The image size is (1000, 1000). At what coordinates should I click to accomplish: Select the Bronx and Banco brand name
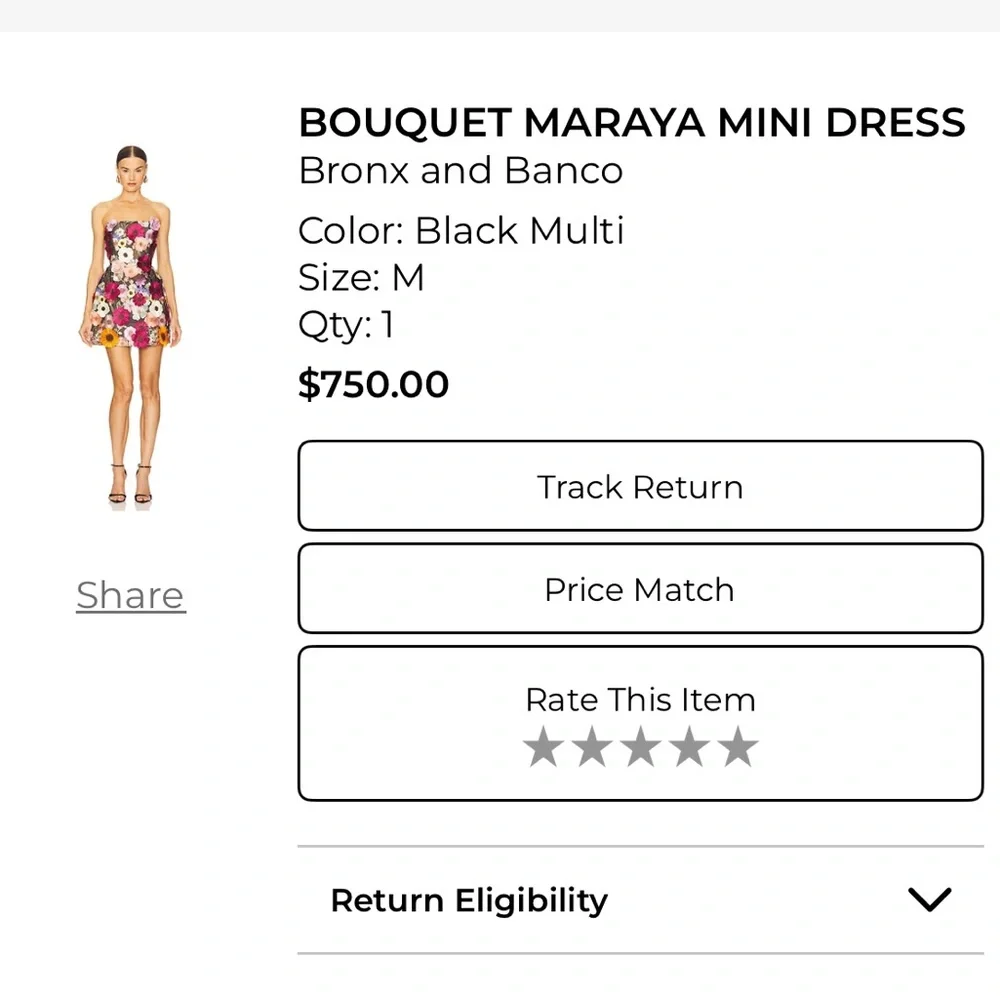click(x=460, y=170)
